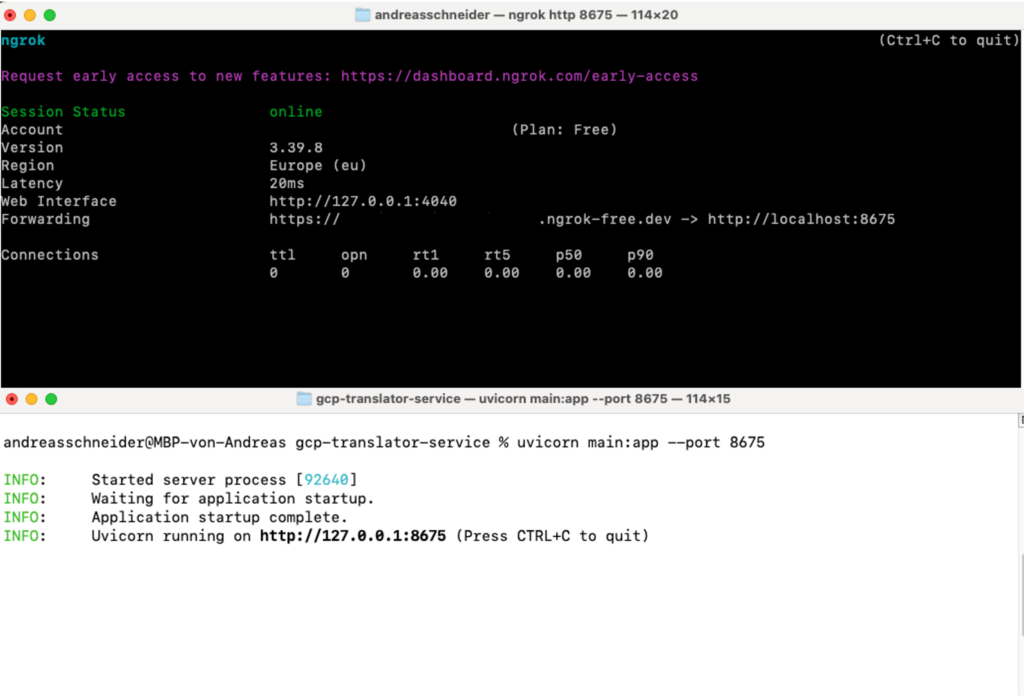Click the green 'online' status value
The width and height of the screenshot is (1024, 696).
pos(296,112)
